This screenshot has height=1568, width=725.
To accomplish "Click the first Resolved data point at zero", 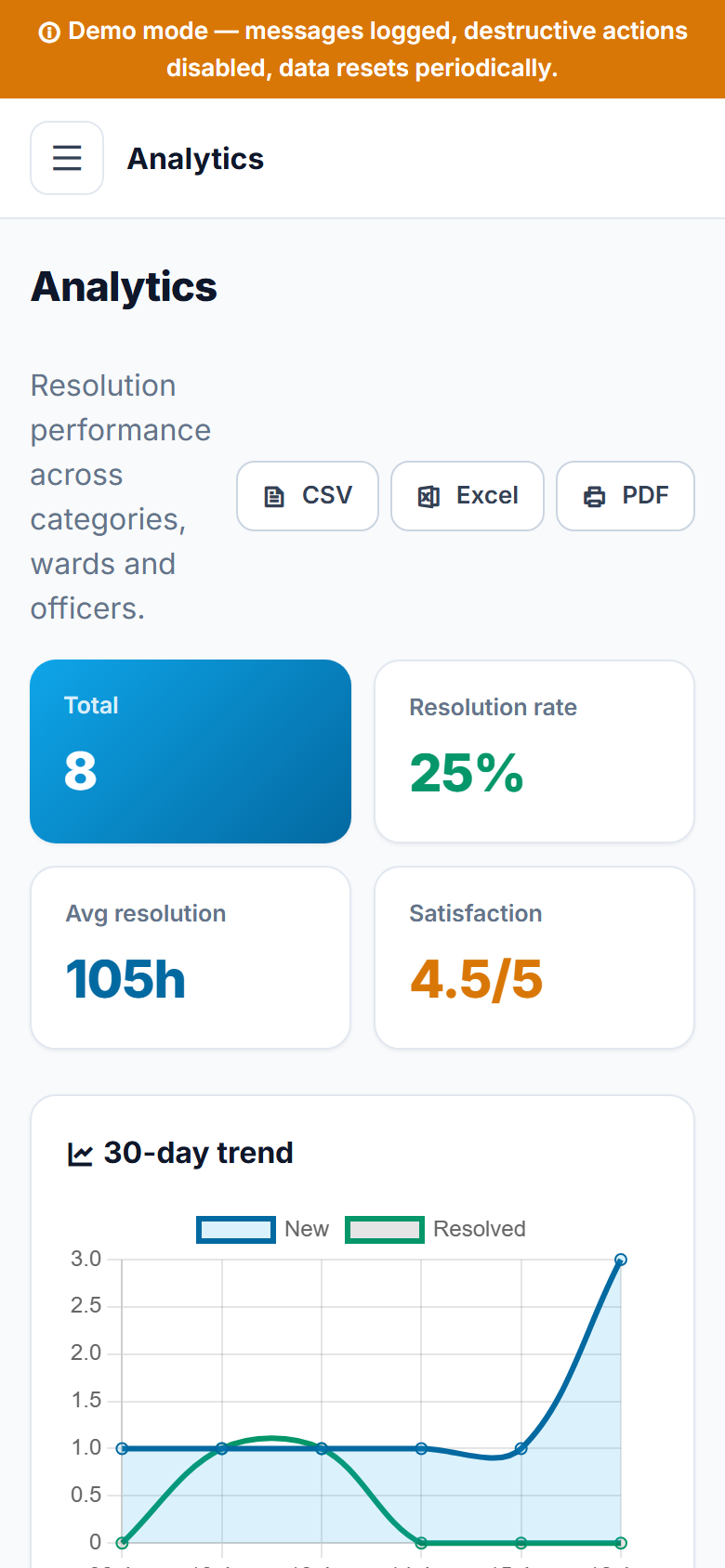I will pyautogui.click(x=122, y=1543).
